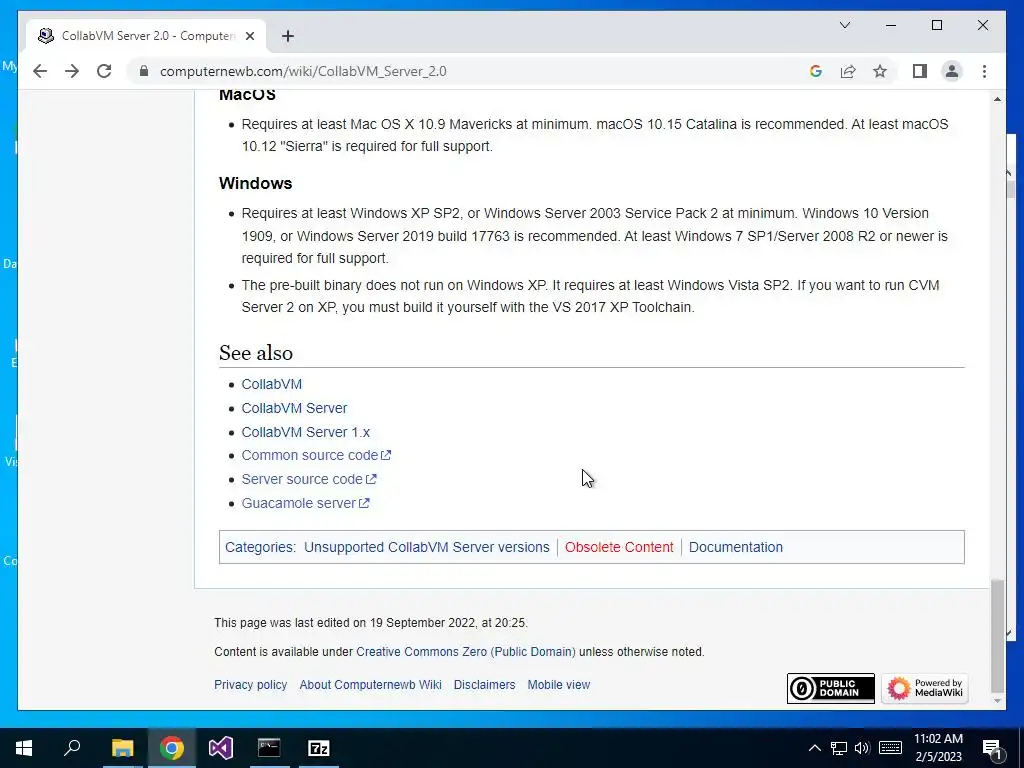Open touch keyboard tray icon
This screenshot has width=1024, height=768.
pos(890,748)
